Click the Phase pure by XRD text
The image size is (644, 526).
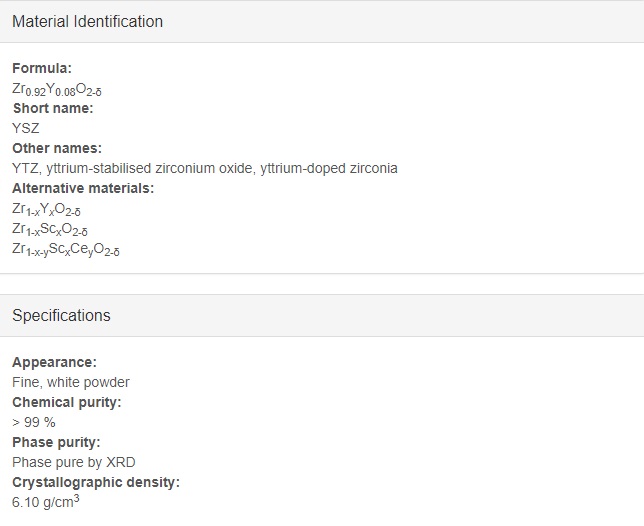pyautogui.click(x=74, y=462)
